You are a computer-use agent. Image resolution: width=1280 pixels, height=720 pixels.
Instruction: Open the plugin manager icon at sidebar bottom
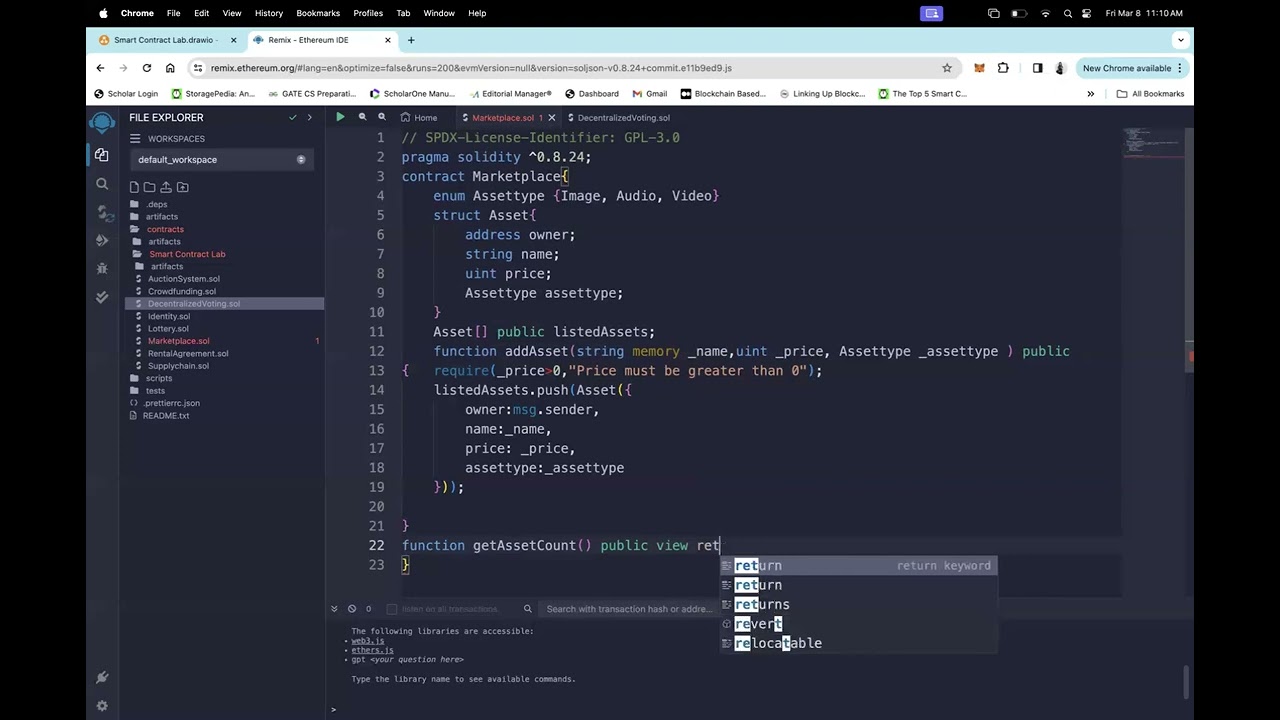(102, 677)
